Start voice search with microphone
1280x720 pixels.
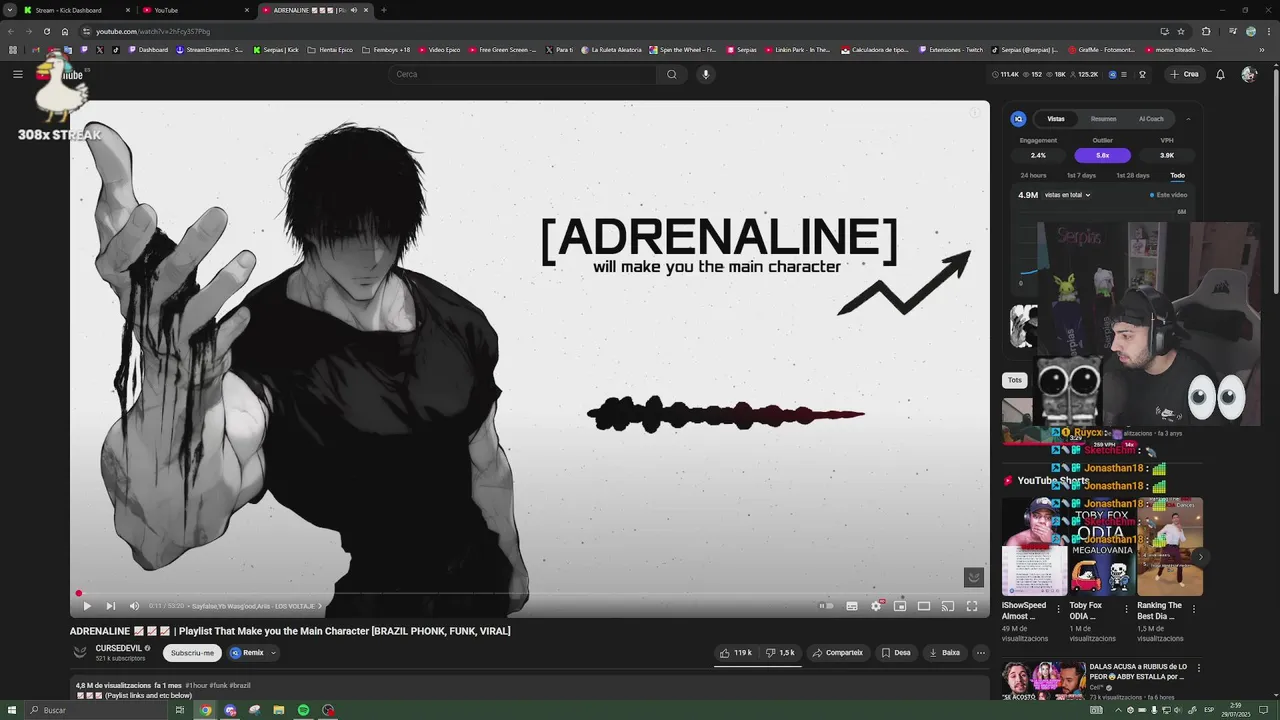pyautogui.click(x=705, y=74)
